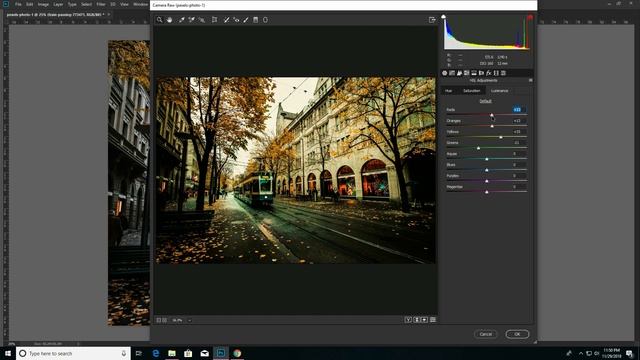Open the HSL Adjustments panel menu
This screenshot has height=360, width=640.
pyautogui.click(x=530, y=80)
